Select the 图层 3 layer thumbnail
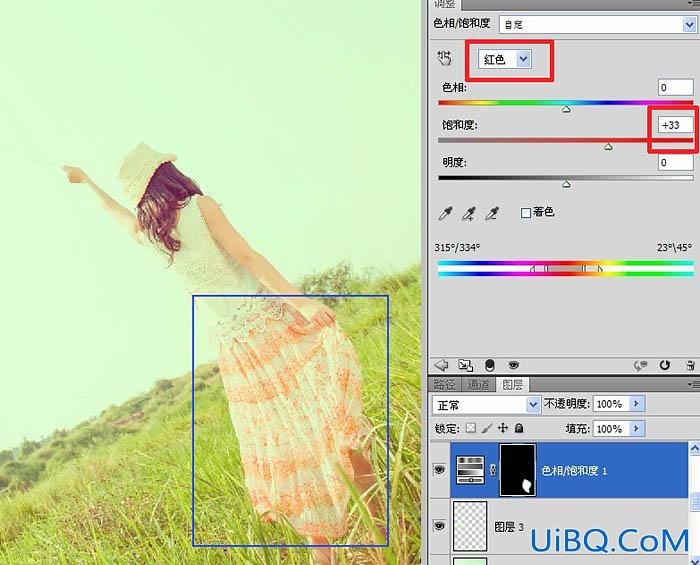 470,526
